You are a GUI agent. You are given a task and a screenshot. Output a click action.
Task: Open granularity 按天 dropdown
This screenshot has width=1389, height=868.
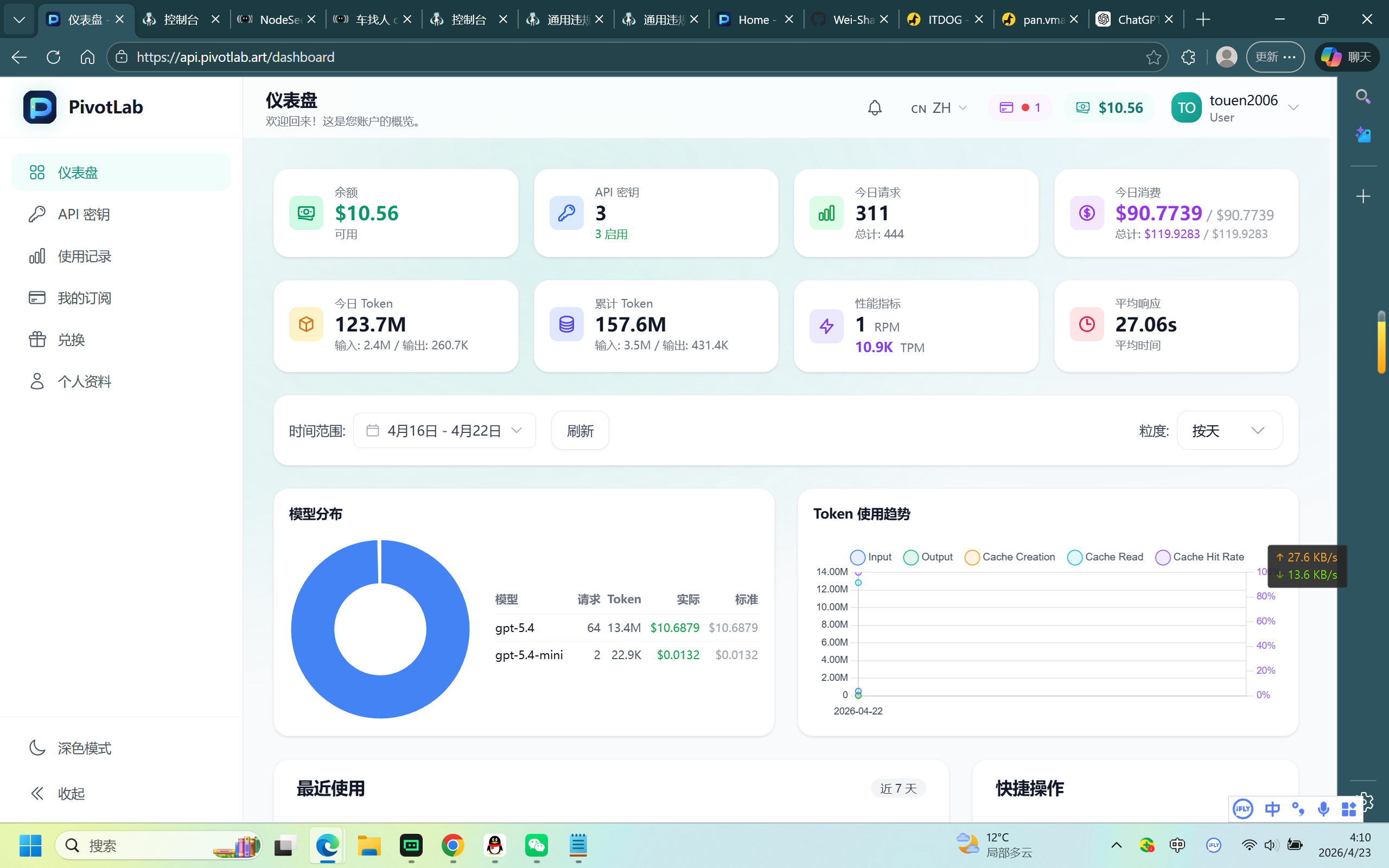coord(1229,431)
